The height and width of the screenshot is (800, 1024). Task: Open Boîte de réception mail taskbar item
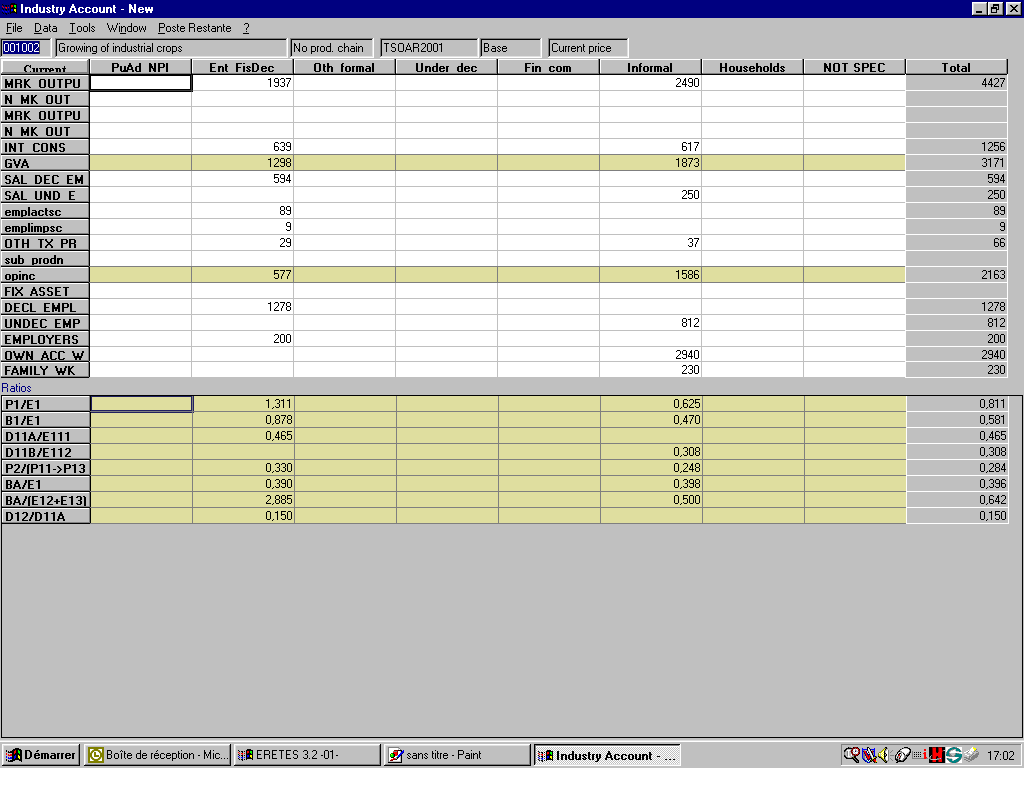click(x=157, y=756)
